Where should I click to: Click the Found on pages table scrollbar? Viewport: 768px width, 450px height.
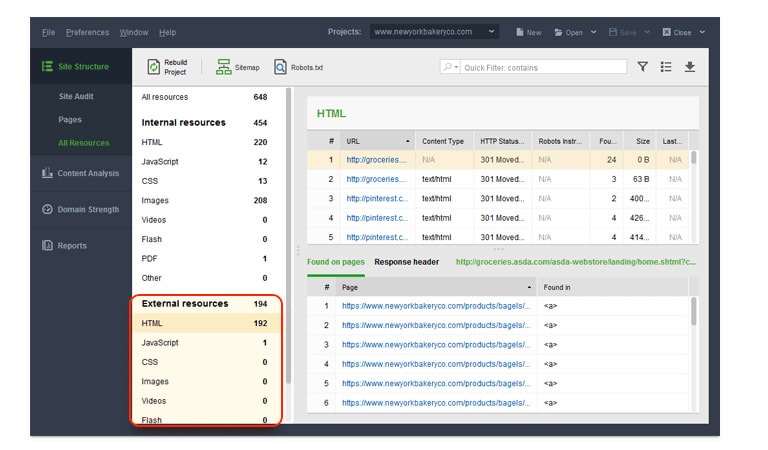(694, 311)
